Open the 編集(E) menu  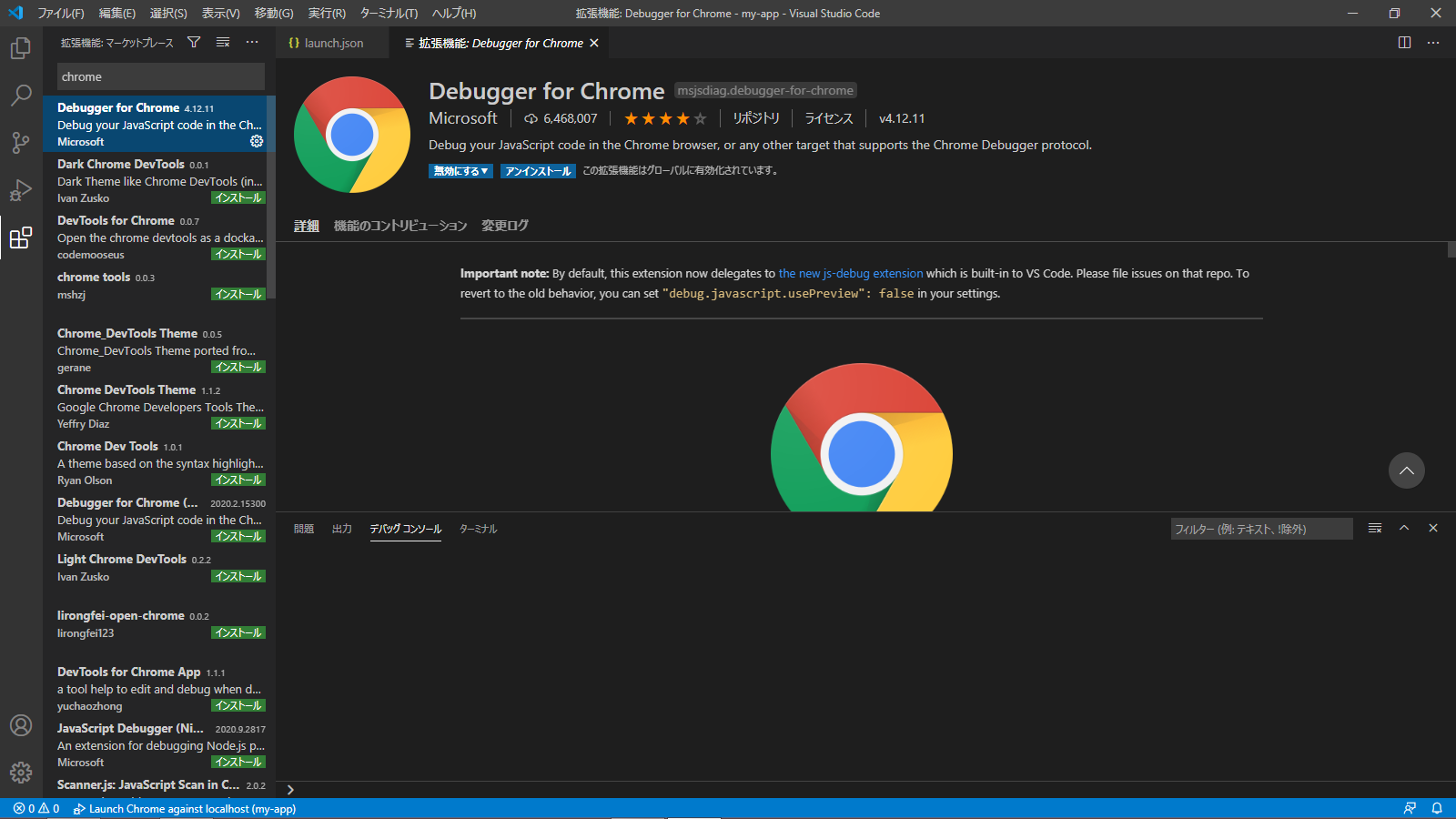(x=117, y=13)
